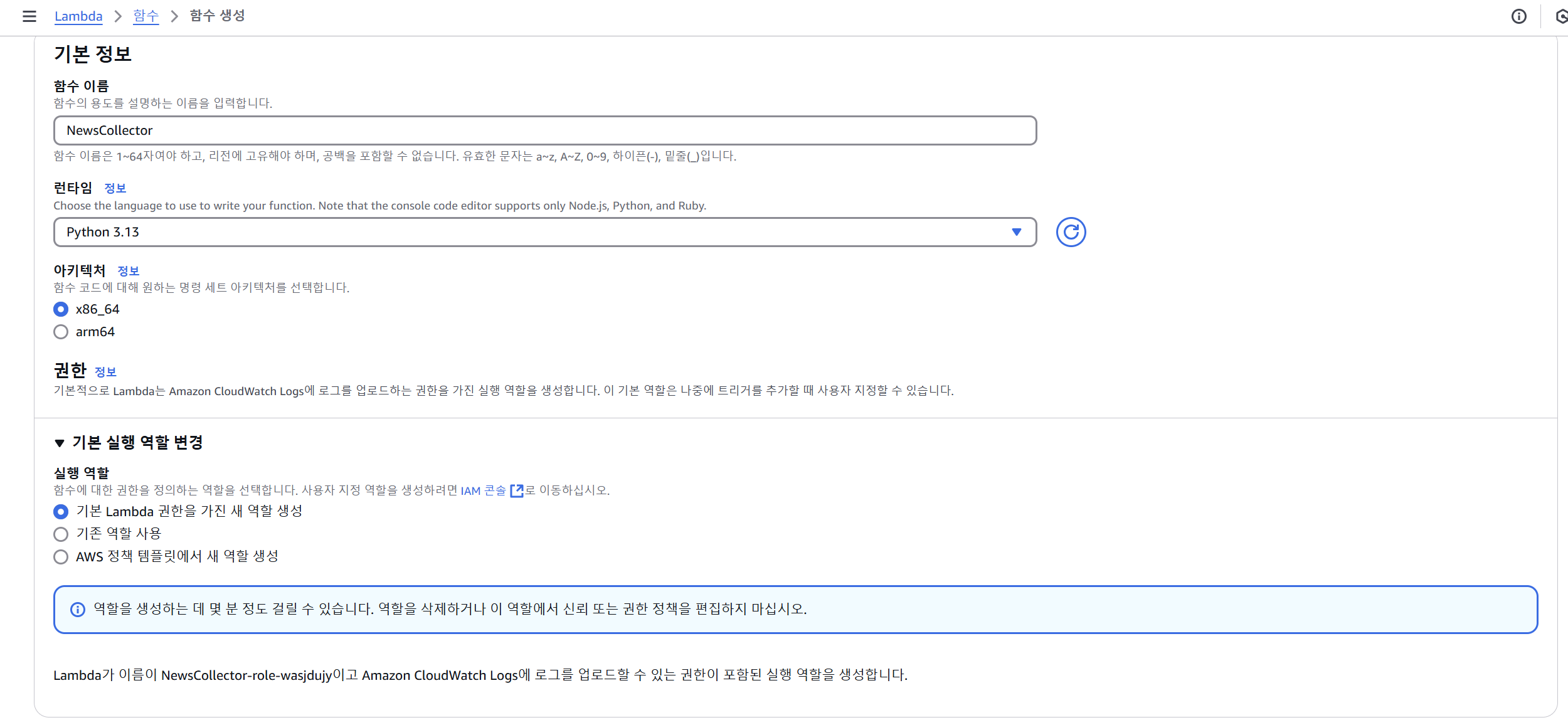Select AWS 정책 템플릿에서 새 역할 생성 option
This screenshot has height=720, width=1568.
[x=61, y=557]
